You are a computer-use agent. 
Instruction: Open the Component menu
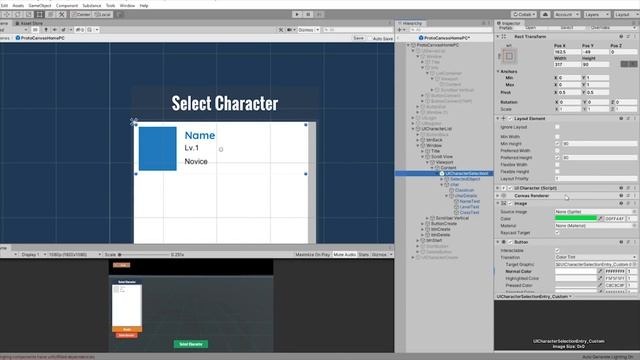[x=67, y=6]
